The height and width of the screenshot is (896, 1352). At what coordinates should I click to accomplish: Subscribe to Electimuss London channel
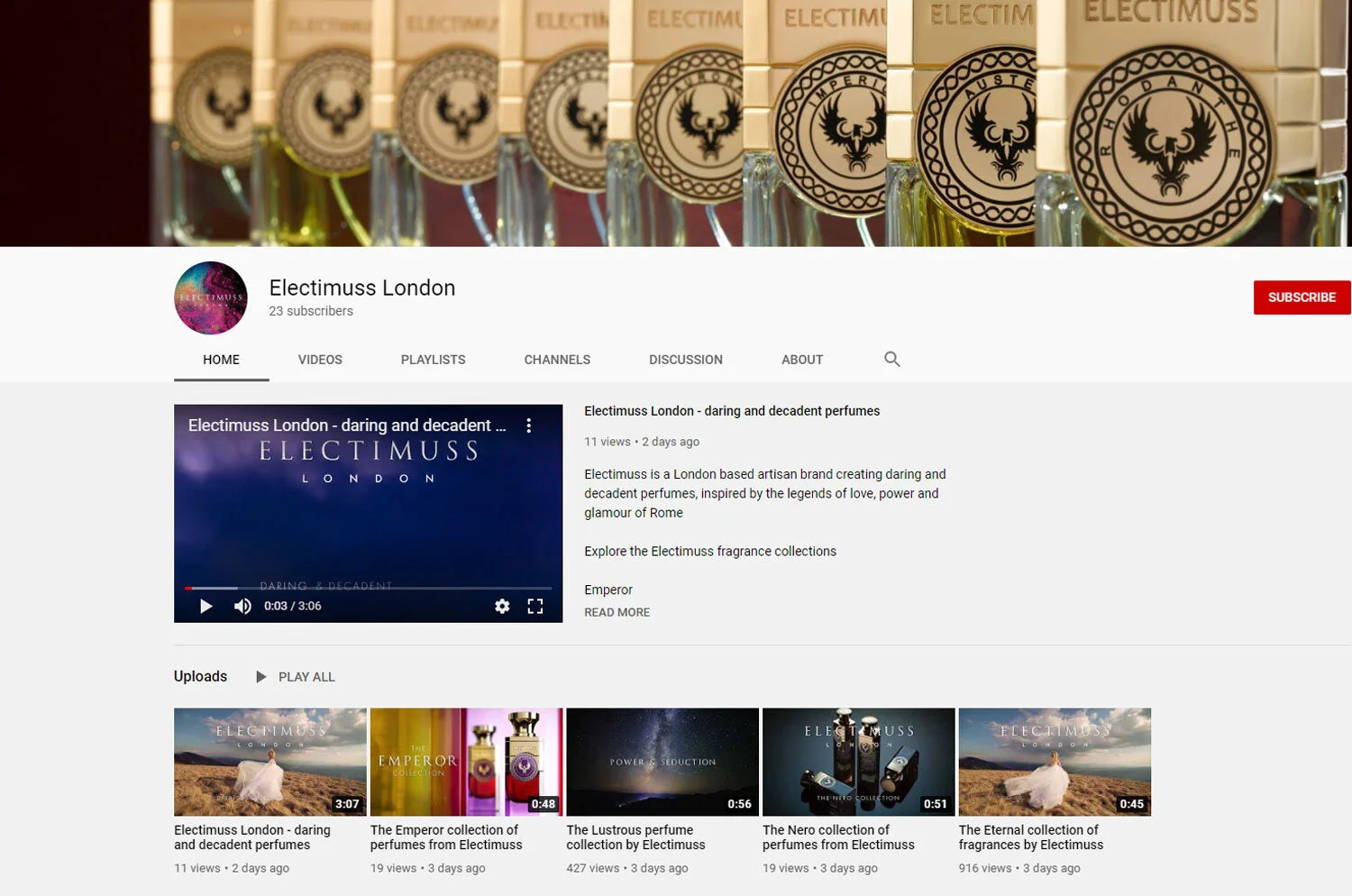click(1302, 297)
